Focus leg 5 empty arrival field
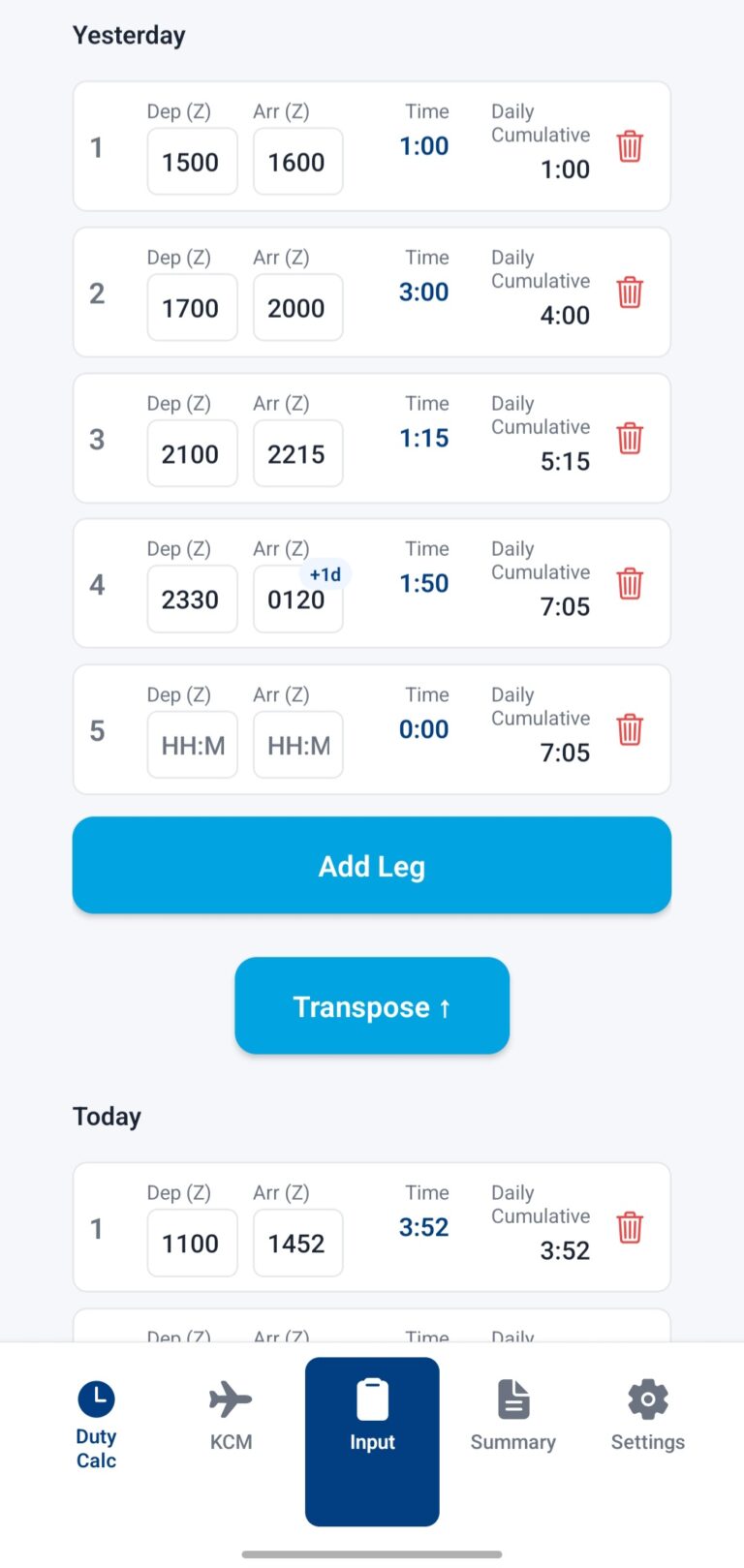This screenshot has height=1568, width=744. tap(297, 745)
